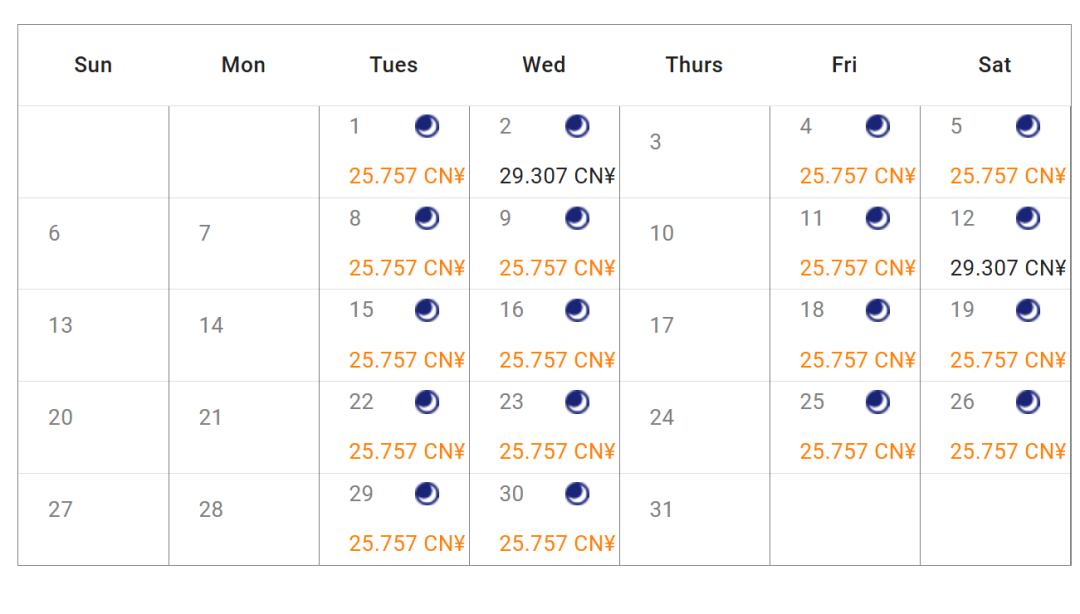
Task: Click the night icon on day 5
Action: pos(1028,126)
